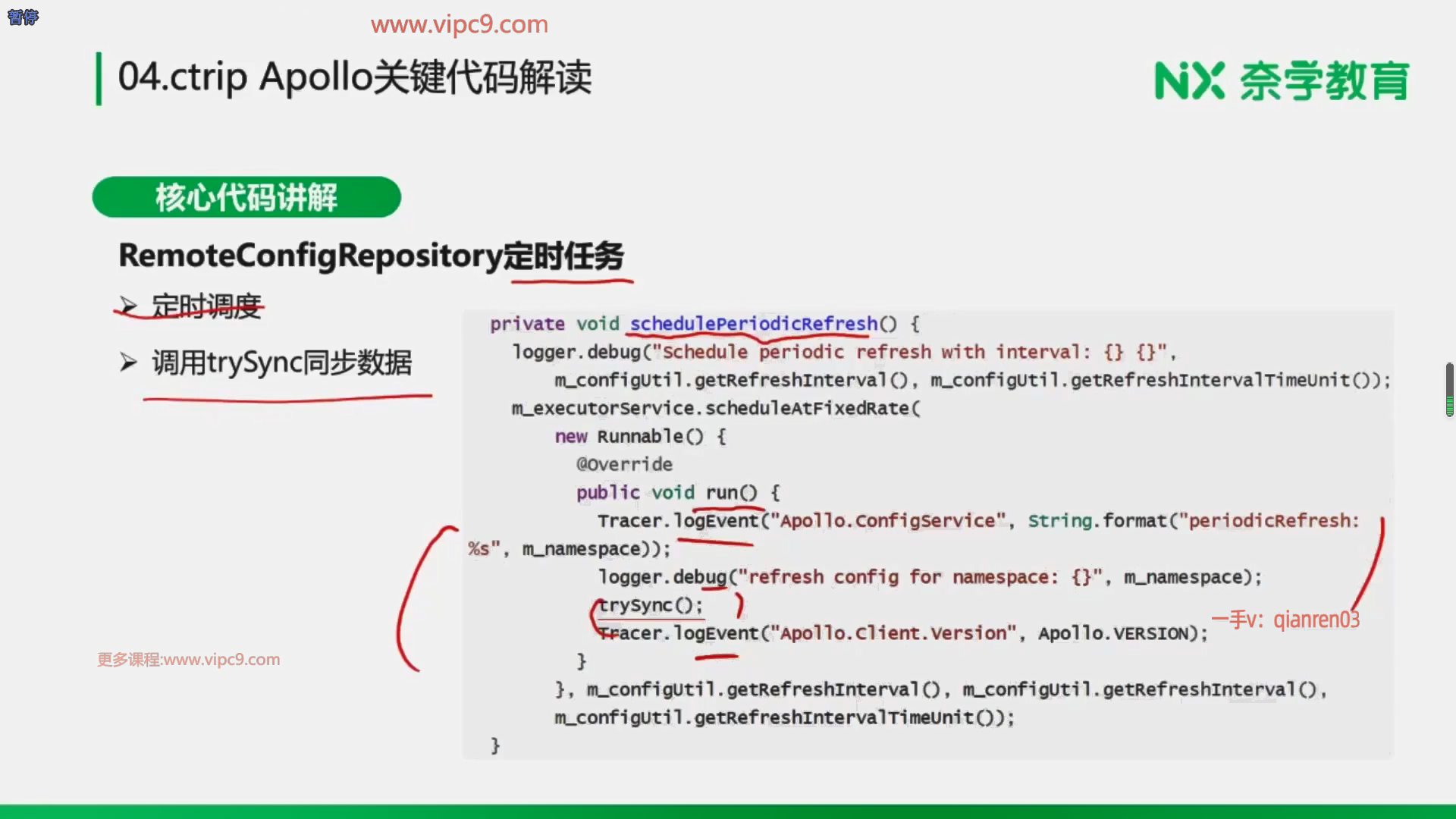Viewport: 1456px width, 819px height.
Task: Open the www.vipc9.com link at top
Action: click(x=459, y=24)
